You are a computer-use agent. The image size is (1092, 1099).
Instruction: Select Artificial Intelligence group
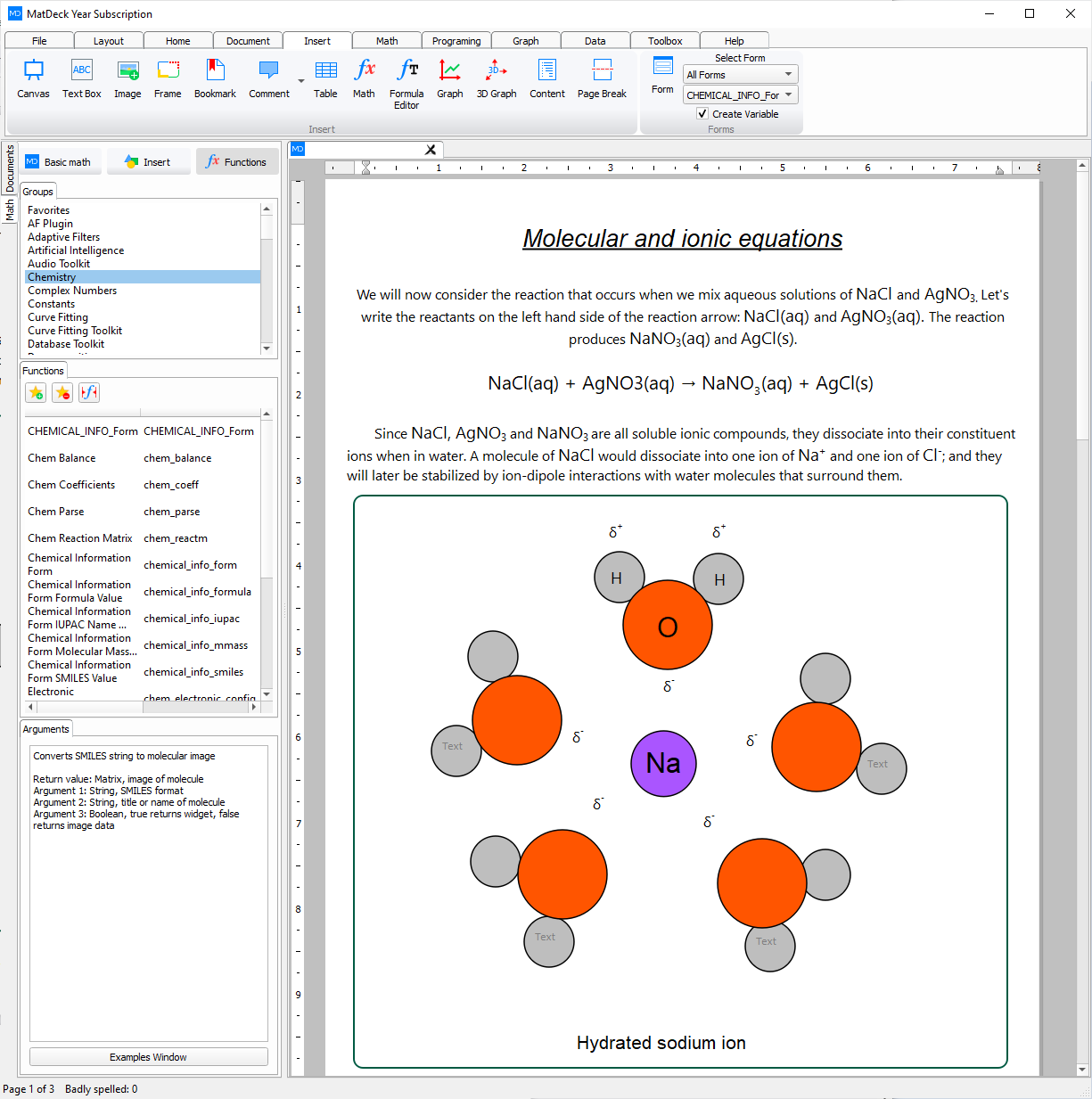[143, 250]
